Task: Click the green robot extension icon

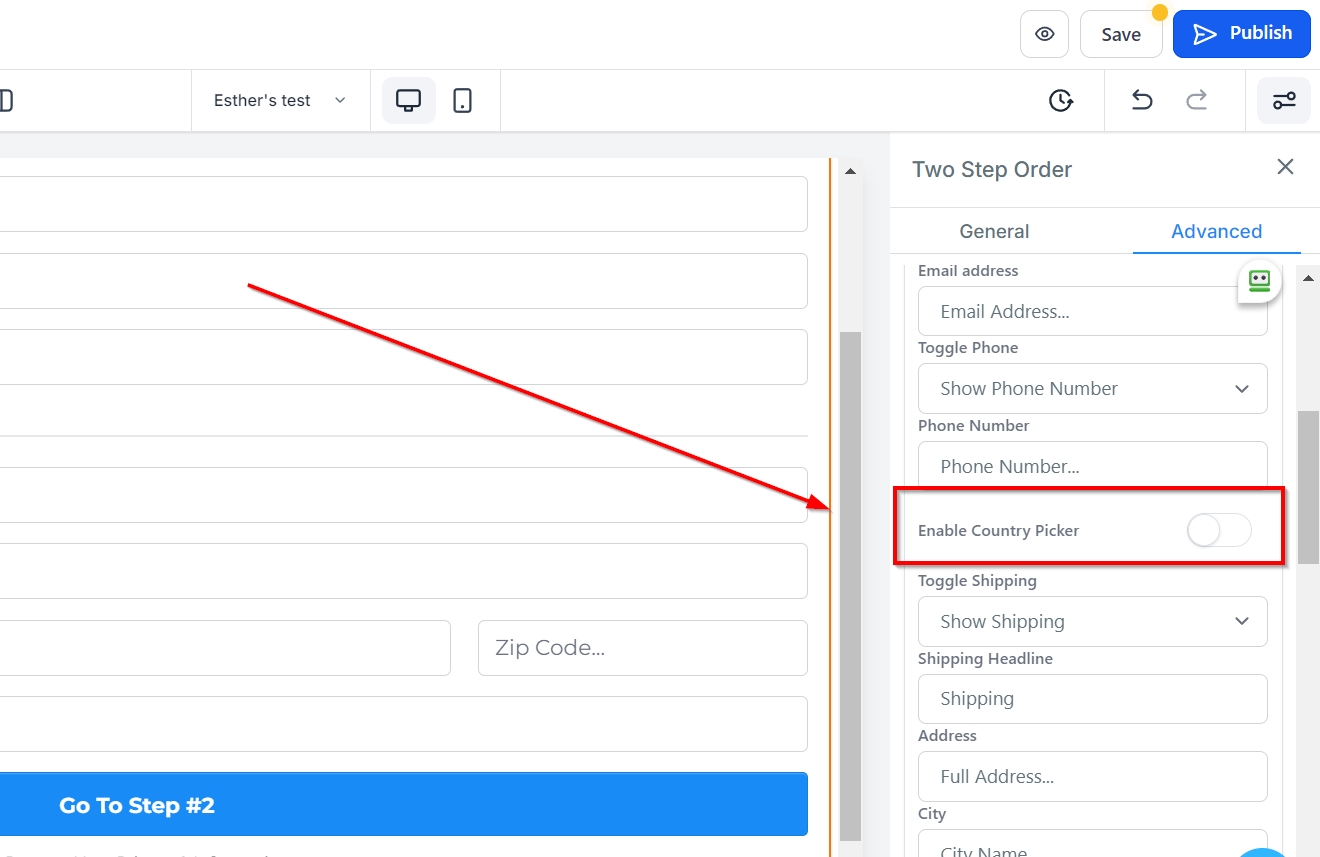Action: point(1259,281)
